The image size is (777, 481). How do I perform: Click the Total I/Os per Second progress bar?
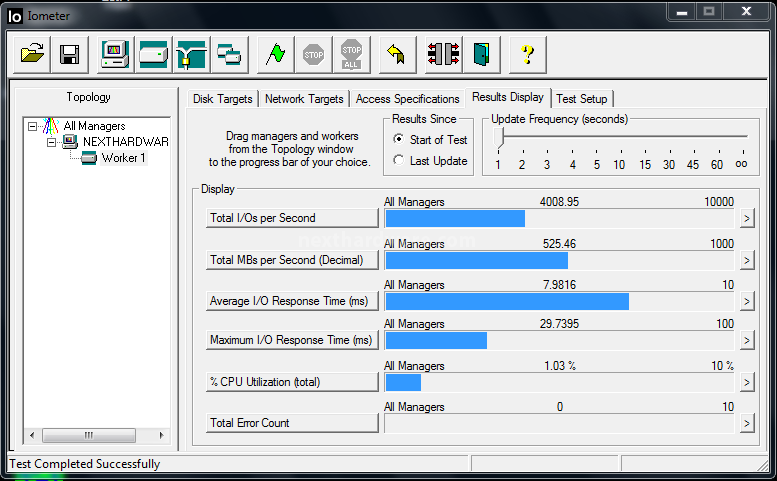[x=559, y=218]
